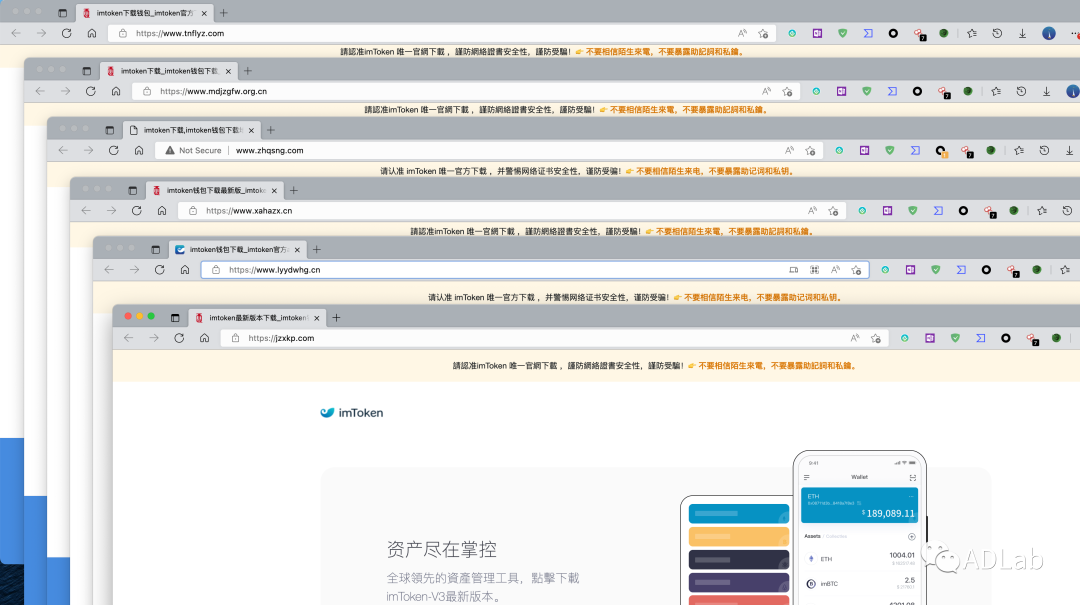Image resolution: width=1080 pixels, height=605 pixels.
Task: Select the blue ETH balance card in phone mockup
Action: click(858, 505)
